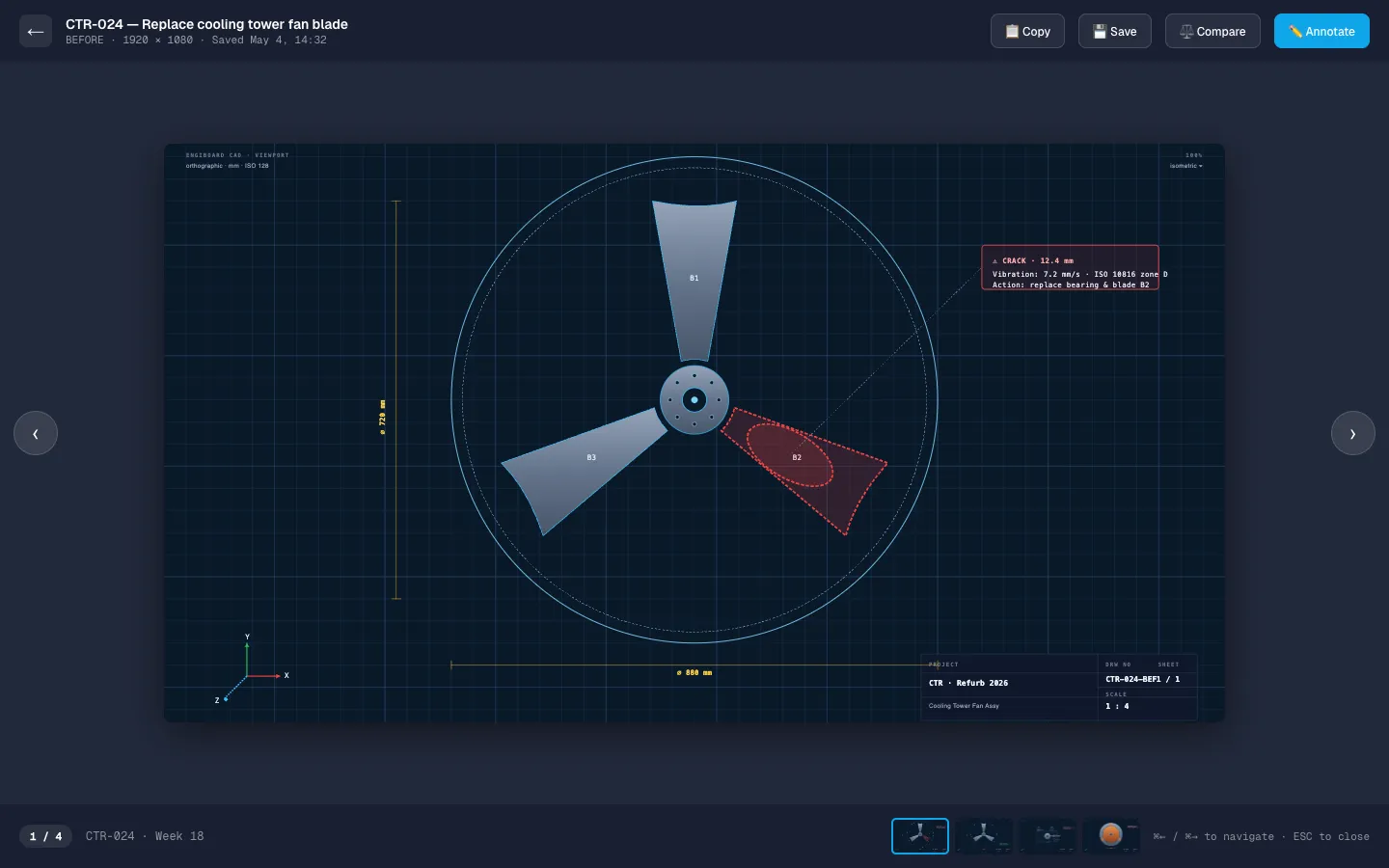Click the B2 label on the red blade
Viewport: 1389px width, 868px height.
pos(797,457)
